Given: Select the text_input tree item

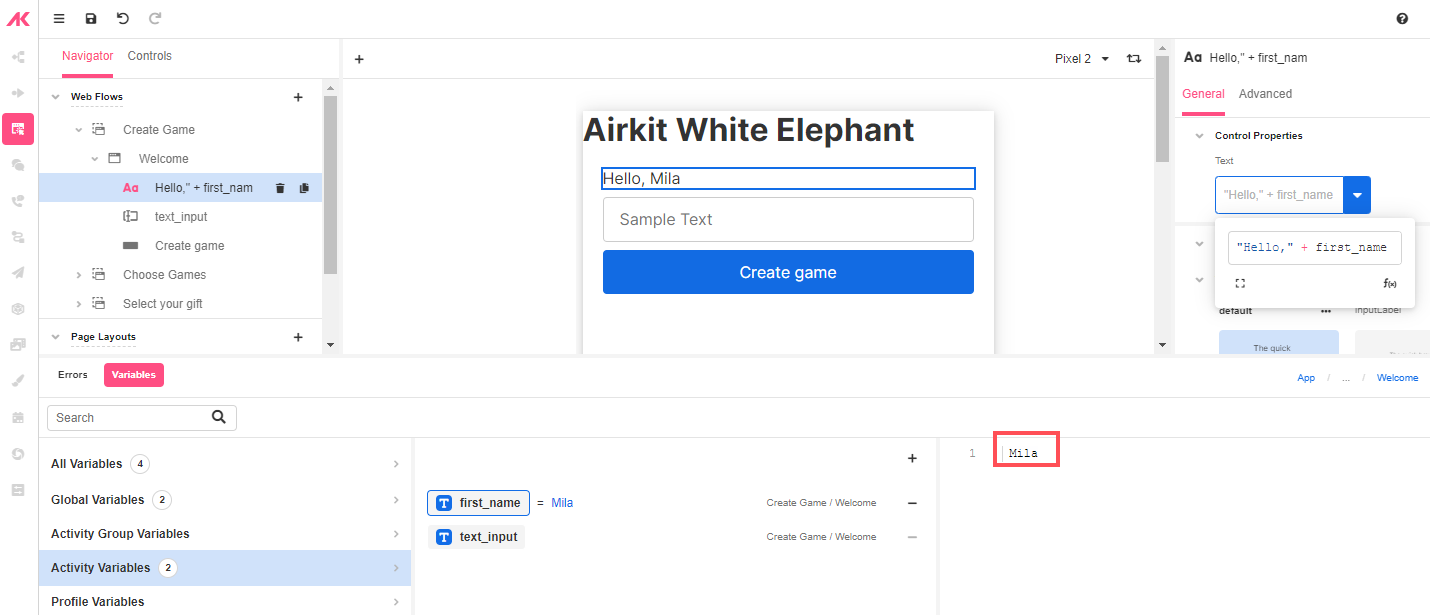Looking at the screenshot, I should point(181,217).
